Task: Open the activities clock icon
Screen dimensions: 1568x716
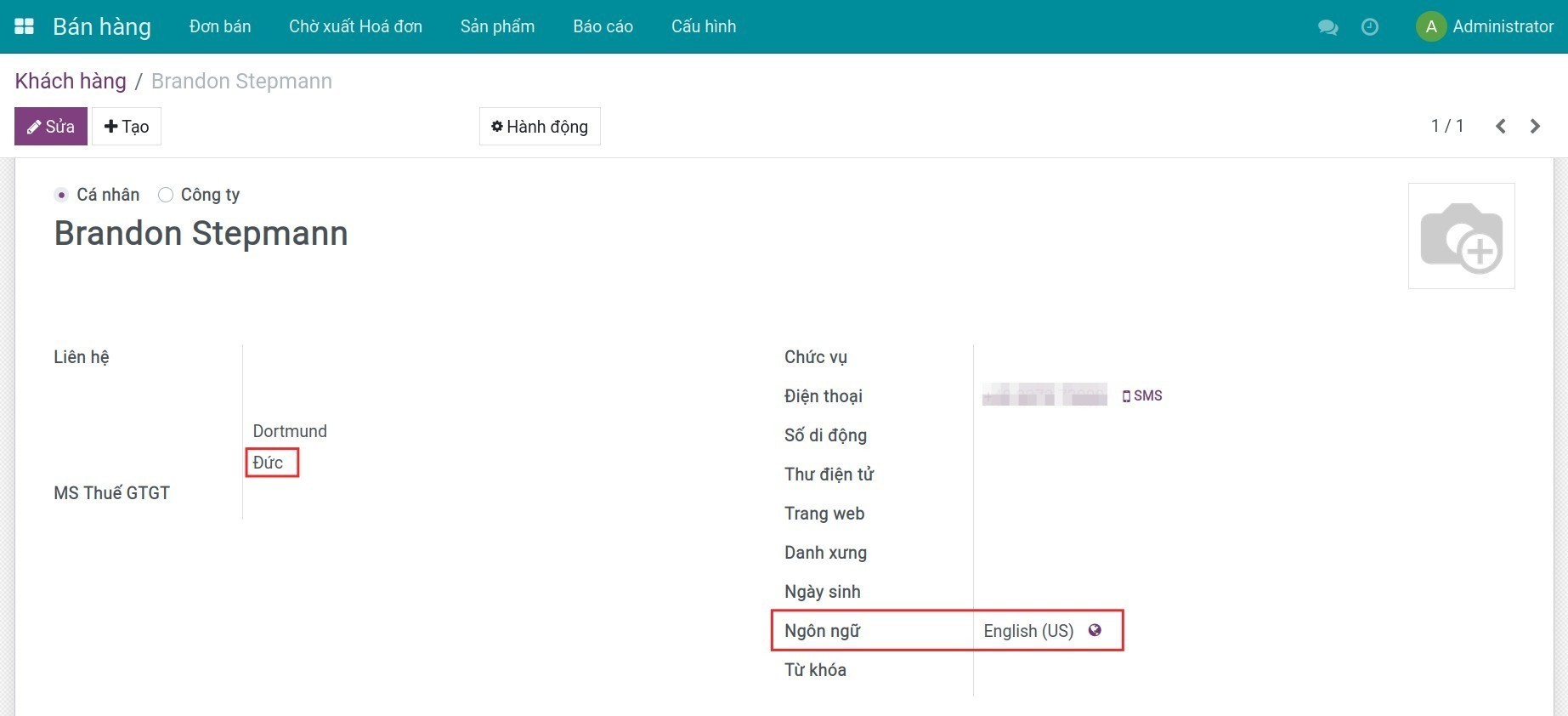Action: pyautogui.click(x=1370, y=27)
